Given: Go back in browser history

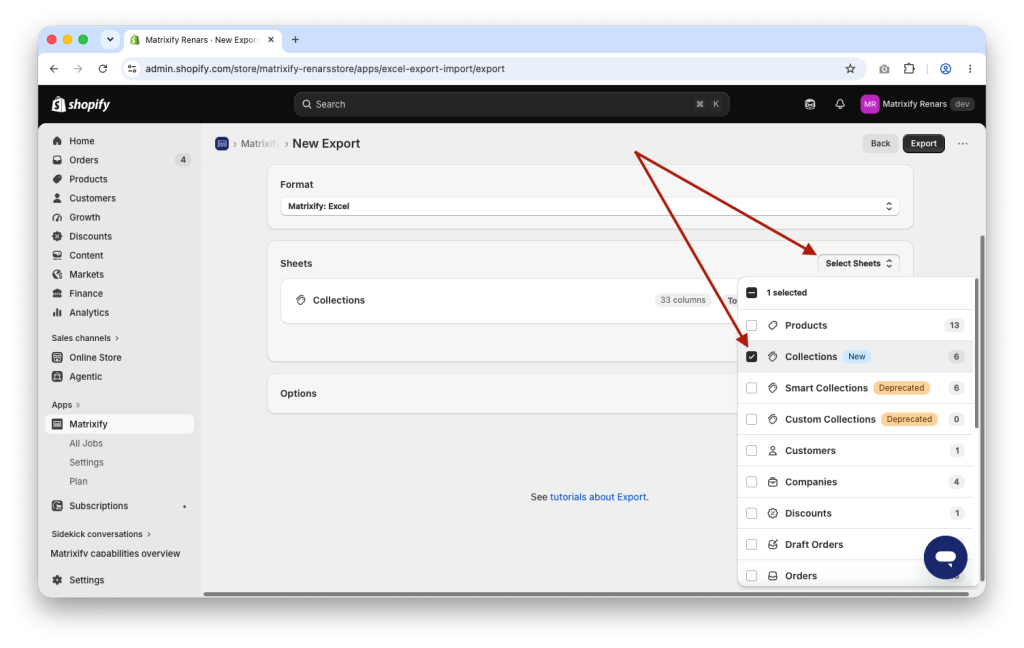Looking at the screenshot, I should click(54, 69).
